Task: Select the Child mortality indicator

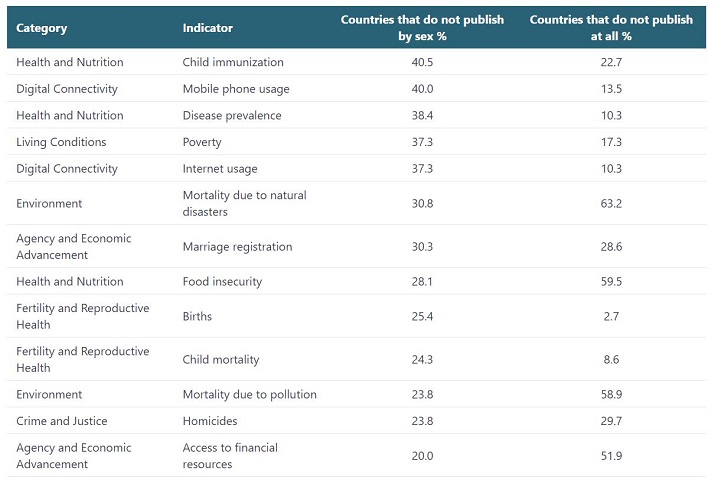Action: (220, 360)
